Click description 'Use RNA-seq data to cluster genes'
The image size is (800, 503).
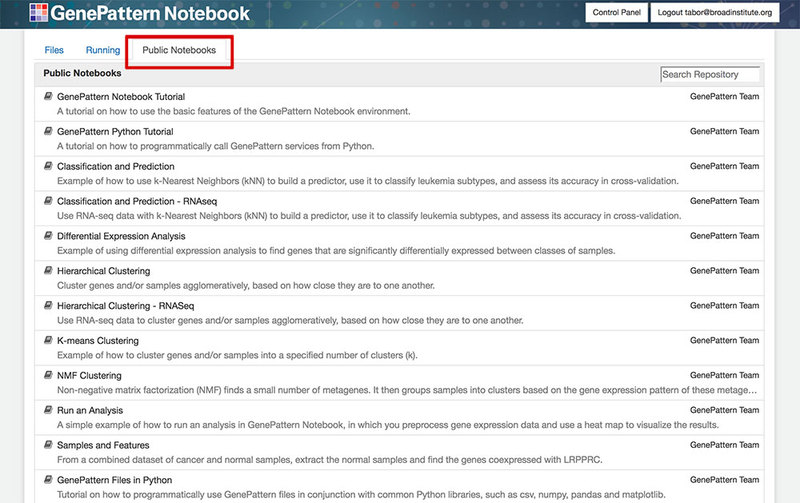coord(290,320)
